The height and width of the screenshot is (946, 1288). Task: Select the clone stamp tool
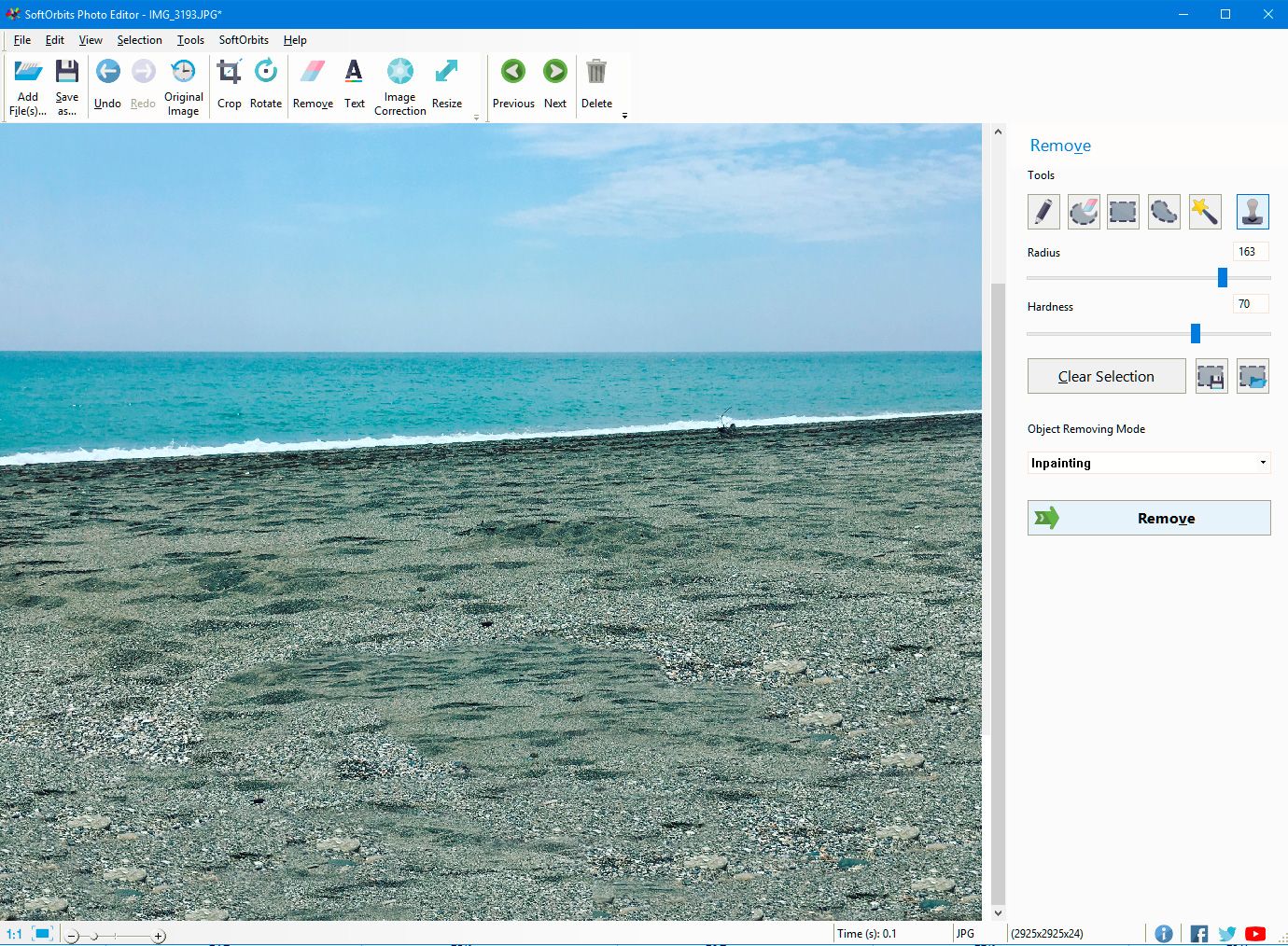coord(1253,212)
